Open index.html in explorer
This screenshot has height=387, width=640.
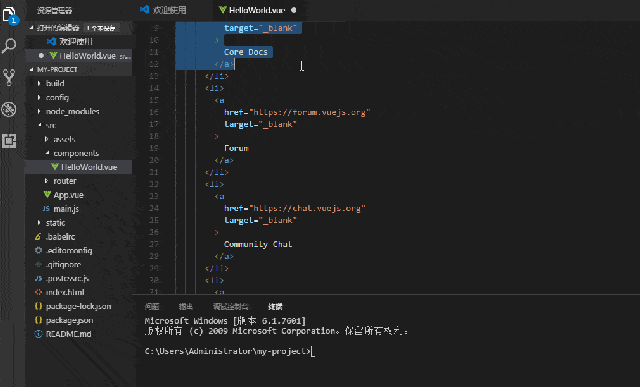pos(65,292)
